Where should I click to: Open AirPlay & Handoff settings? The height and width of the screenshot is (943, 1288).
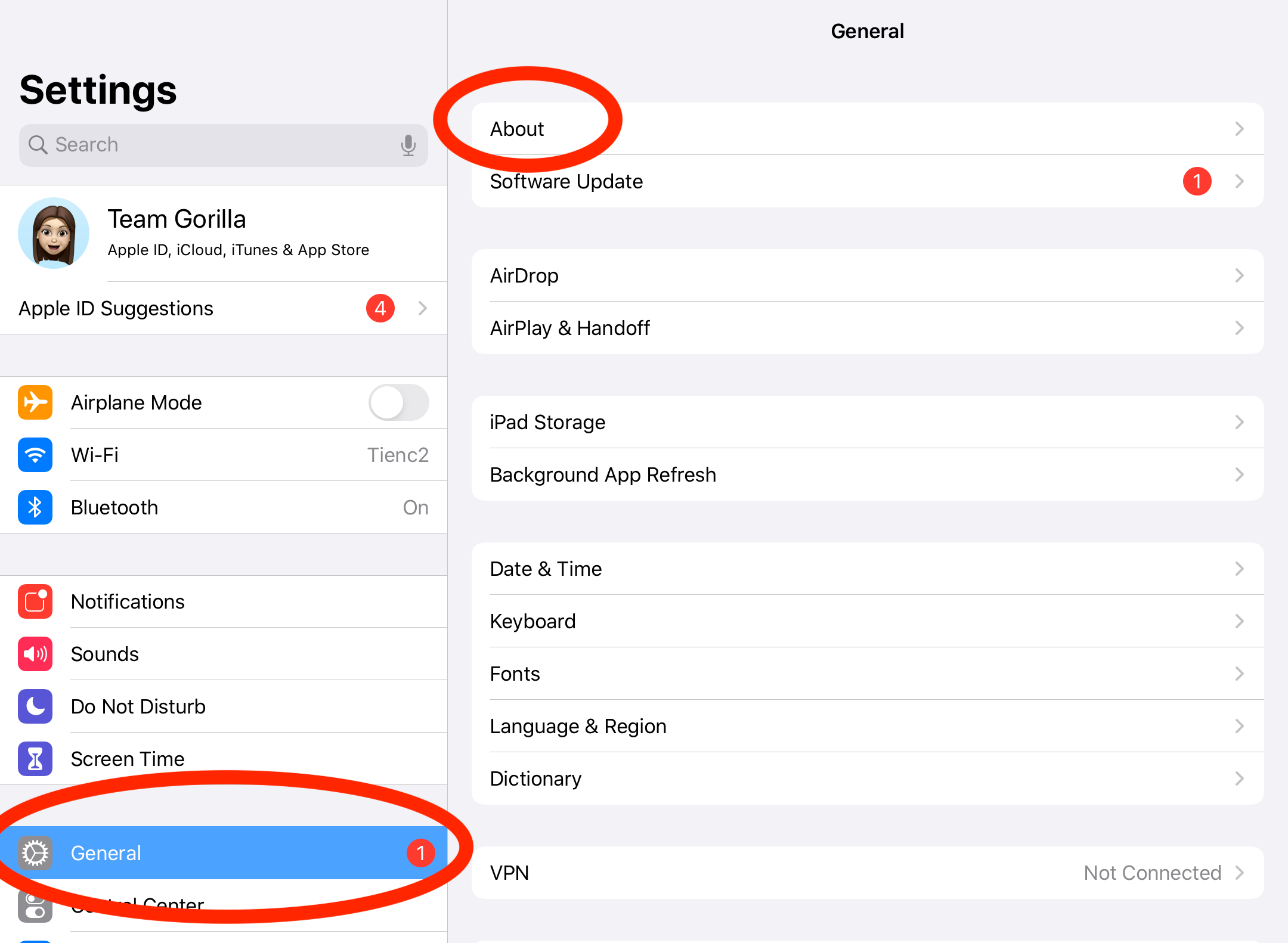click(x=868, y=328)
